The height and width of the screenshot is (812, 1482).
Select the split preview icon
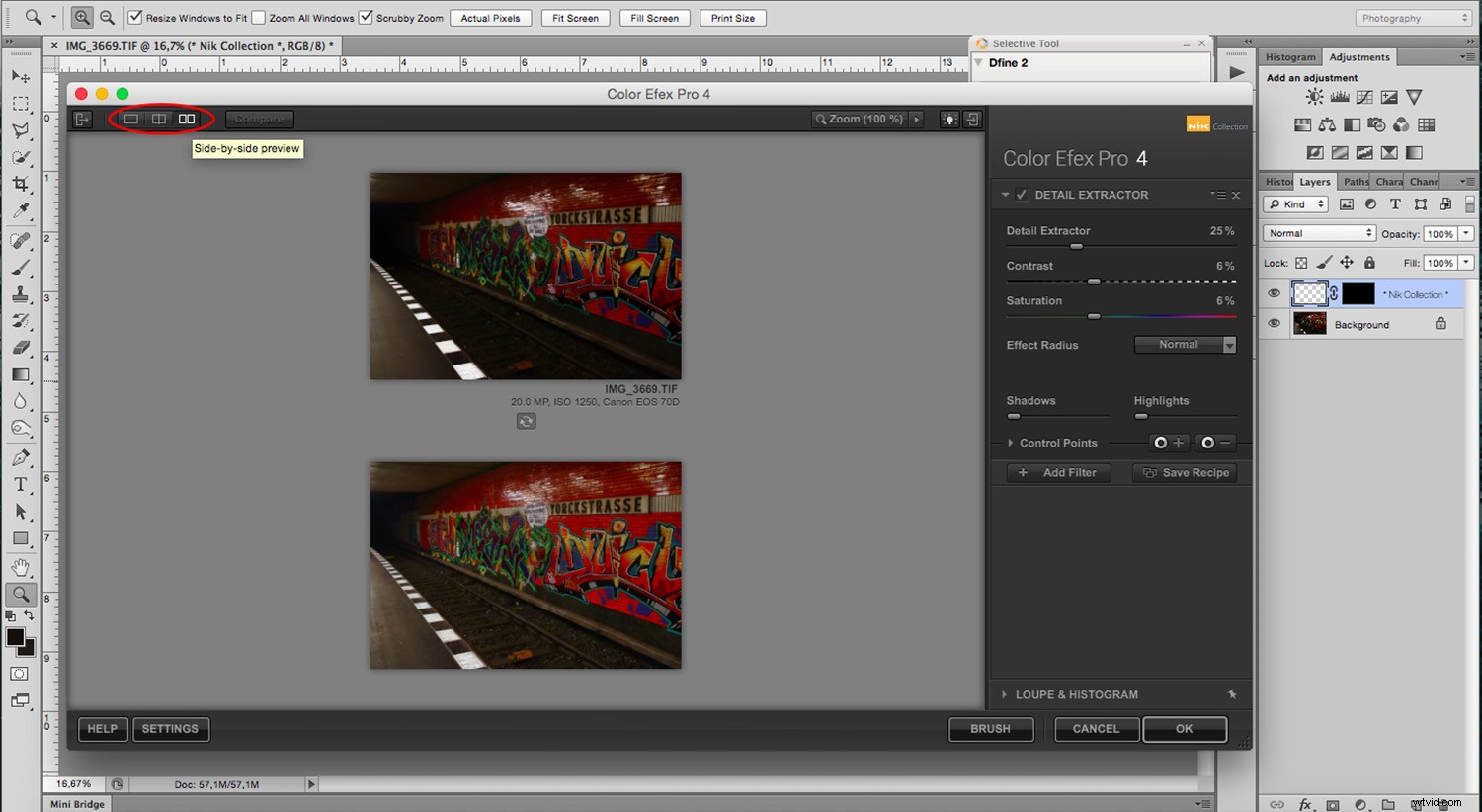click(x=159, y=119)
